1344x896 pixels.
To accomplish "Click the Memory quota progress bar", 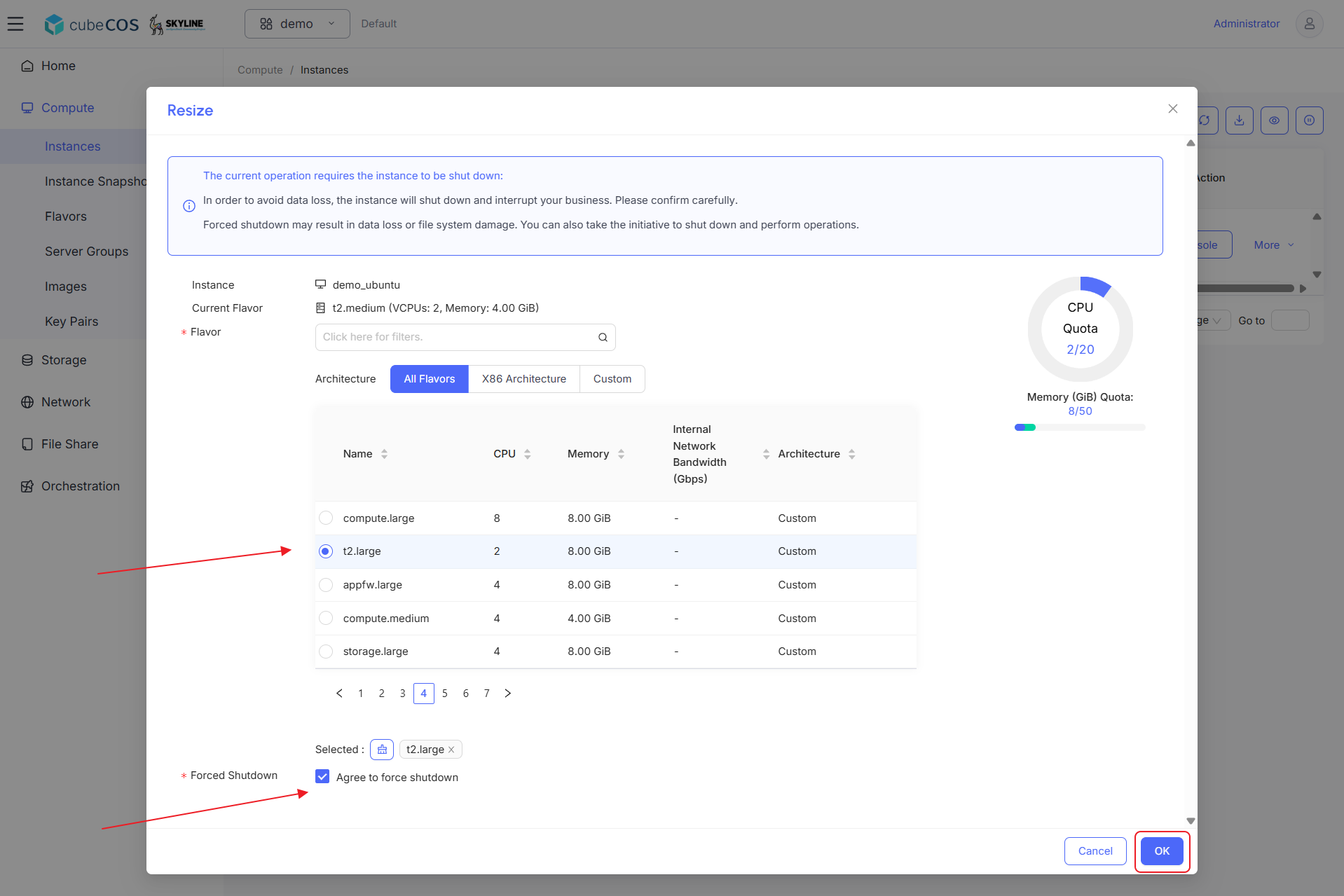I will [x=1080, y=427].
